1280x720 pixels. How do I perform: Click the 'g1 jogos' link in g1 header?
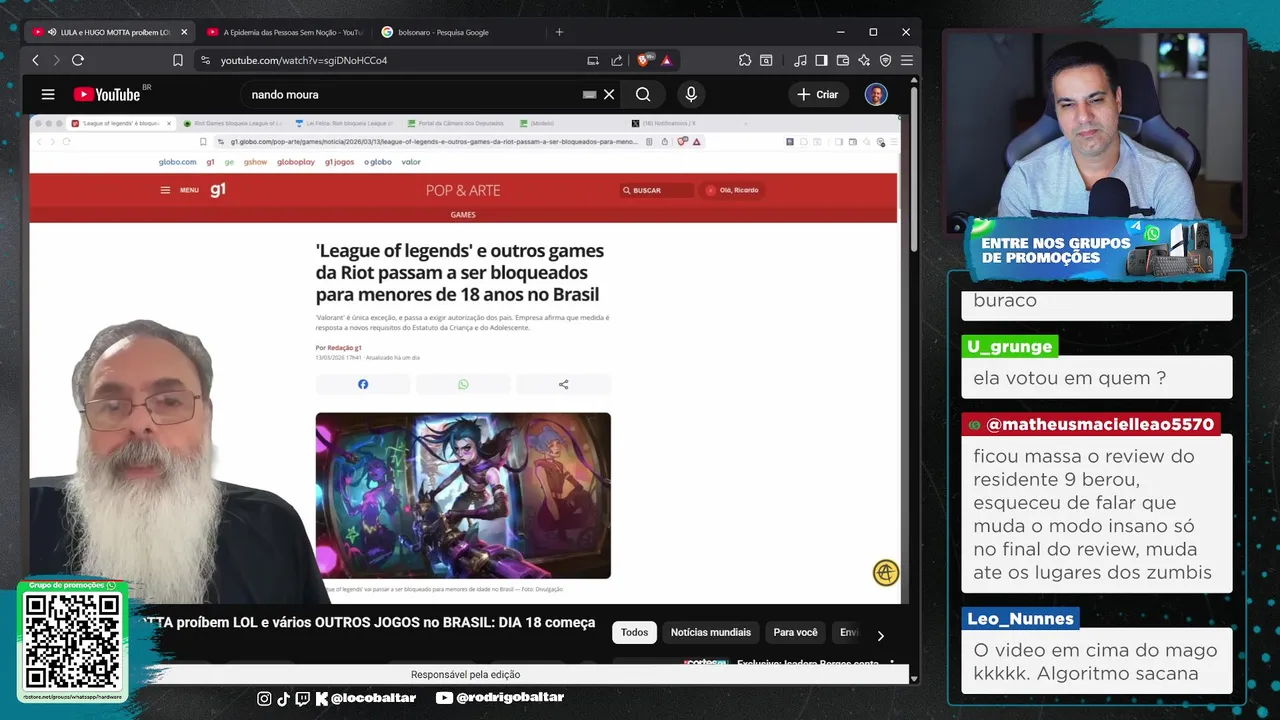(x=340, y=162)
